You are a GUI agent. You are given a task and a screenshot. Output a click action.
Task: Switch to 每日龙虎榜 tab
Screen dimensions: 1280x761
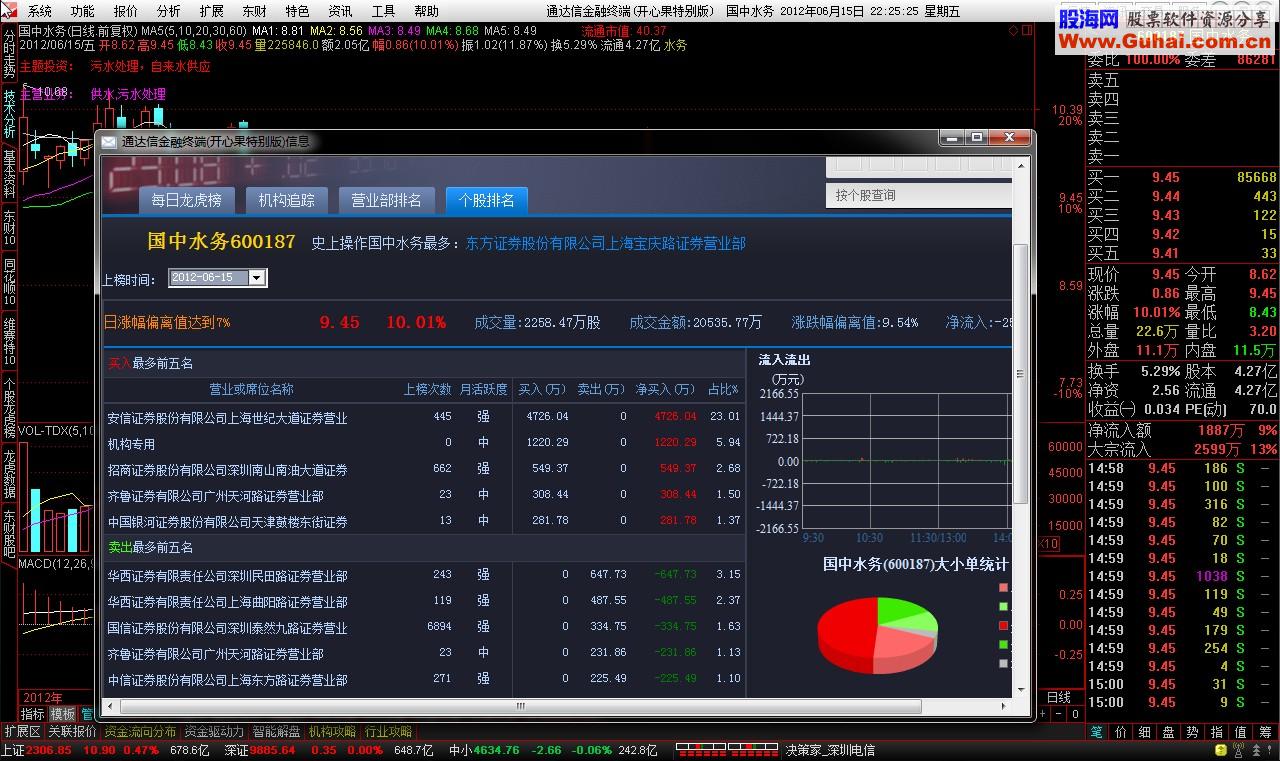pos(186,200)
